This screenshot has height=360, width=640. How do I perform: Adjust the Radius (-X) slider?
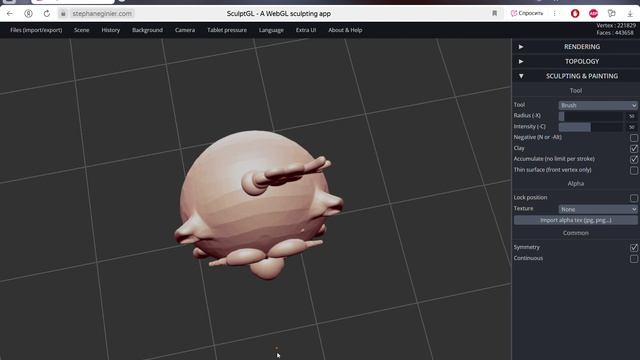(x=590, y=116)
